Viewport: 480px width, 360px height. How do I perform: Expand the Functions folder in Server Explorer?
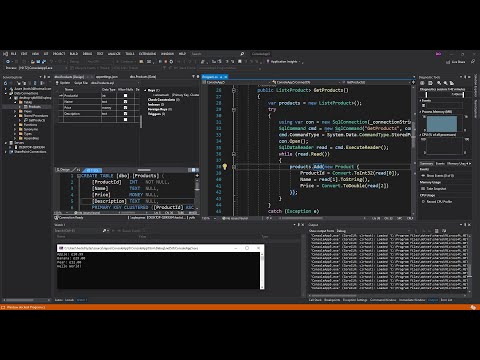point(15,125)
